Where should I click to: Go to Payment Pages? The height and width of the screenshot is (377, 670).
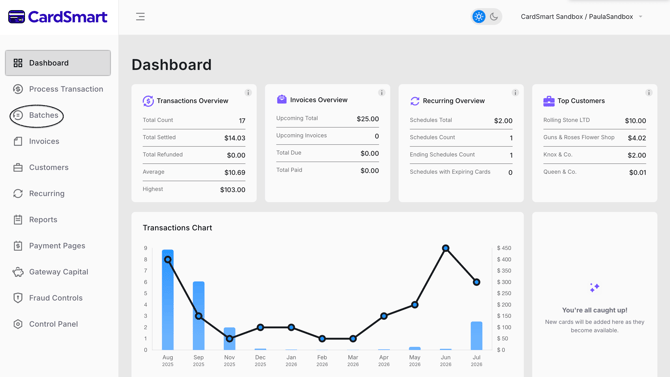pos(58,245)
